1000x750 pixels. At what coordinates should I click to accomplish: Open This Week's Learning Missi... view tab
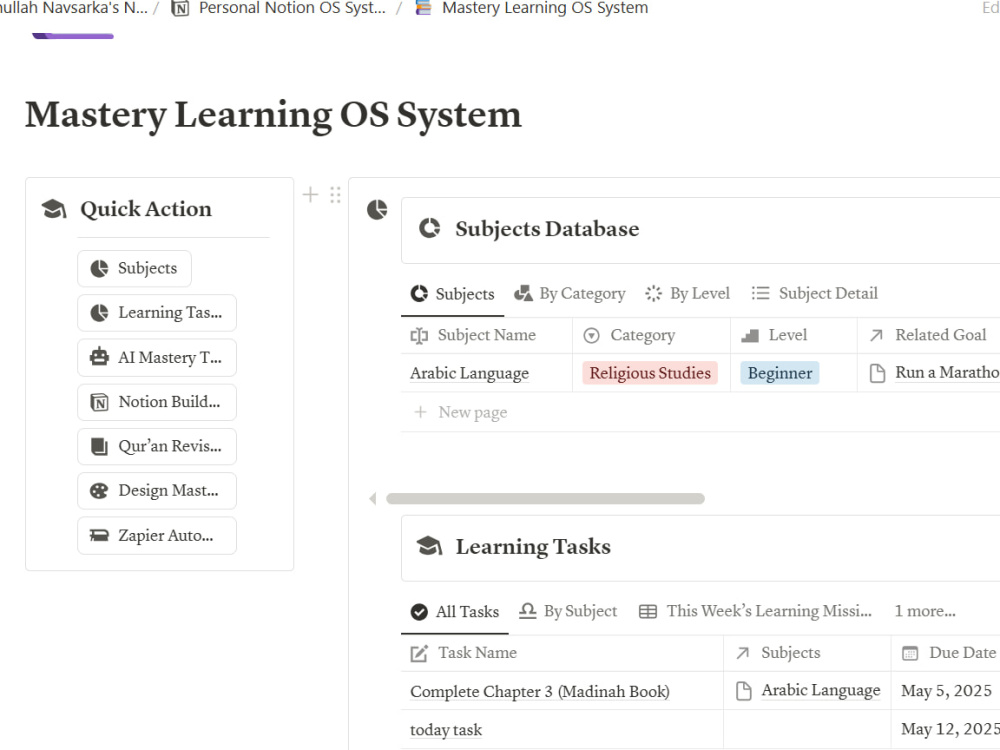point(755,611)
